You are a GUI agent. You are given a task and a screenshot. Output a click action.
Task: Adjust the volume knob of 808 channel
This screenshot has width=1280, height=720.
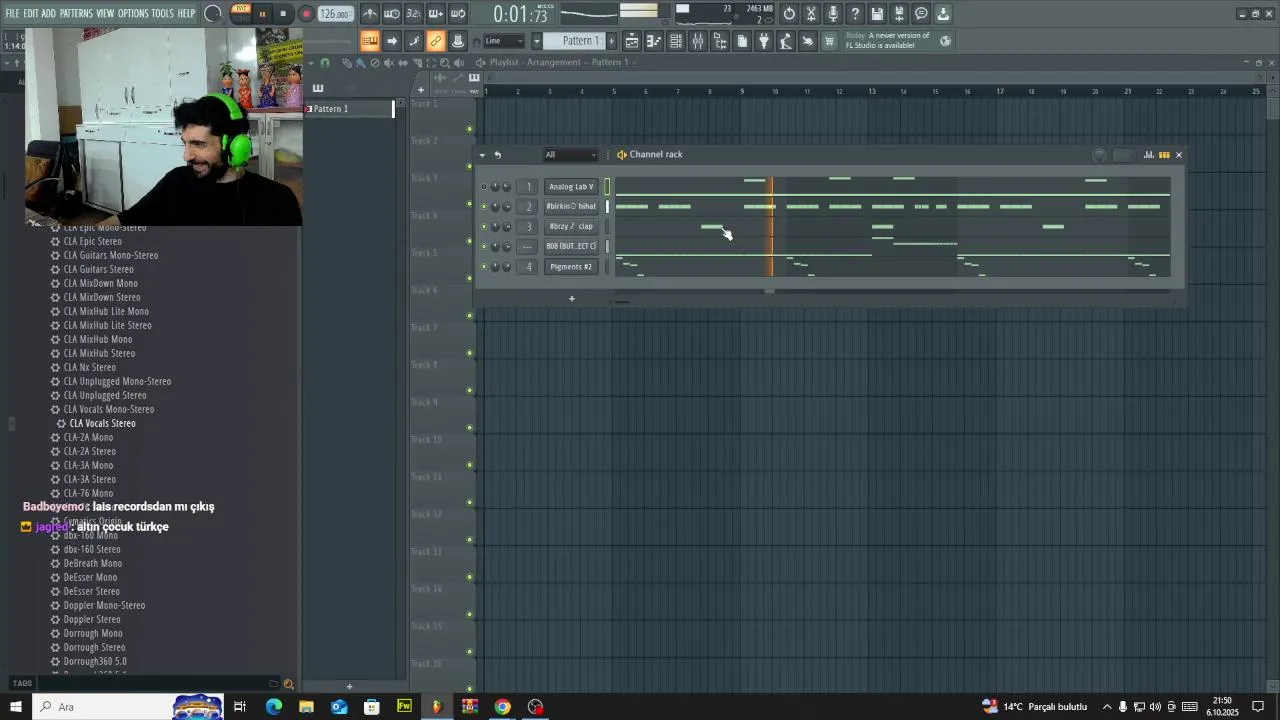[506, 247]
